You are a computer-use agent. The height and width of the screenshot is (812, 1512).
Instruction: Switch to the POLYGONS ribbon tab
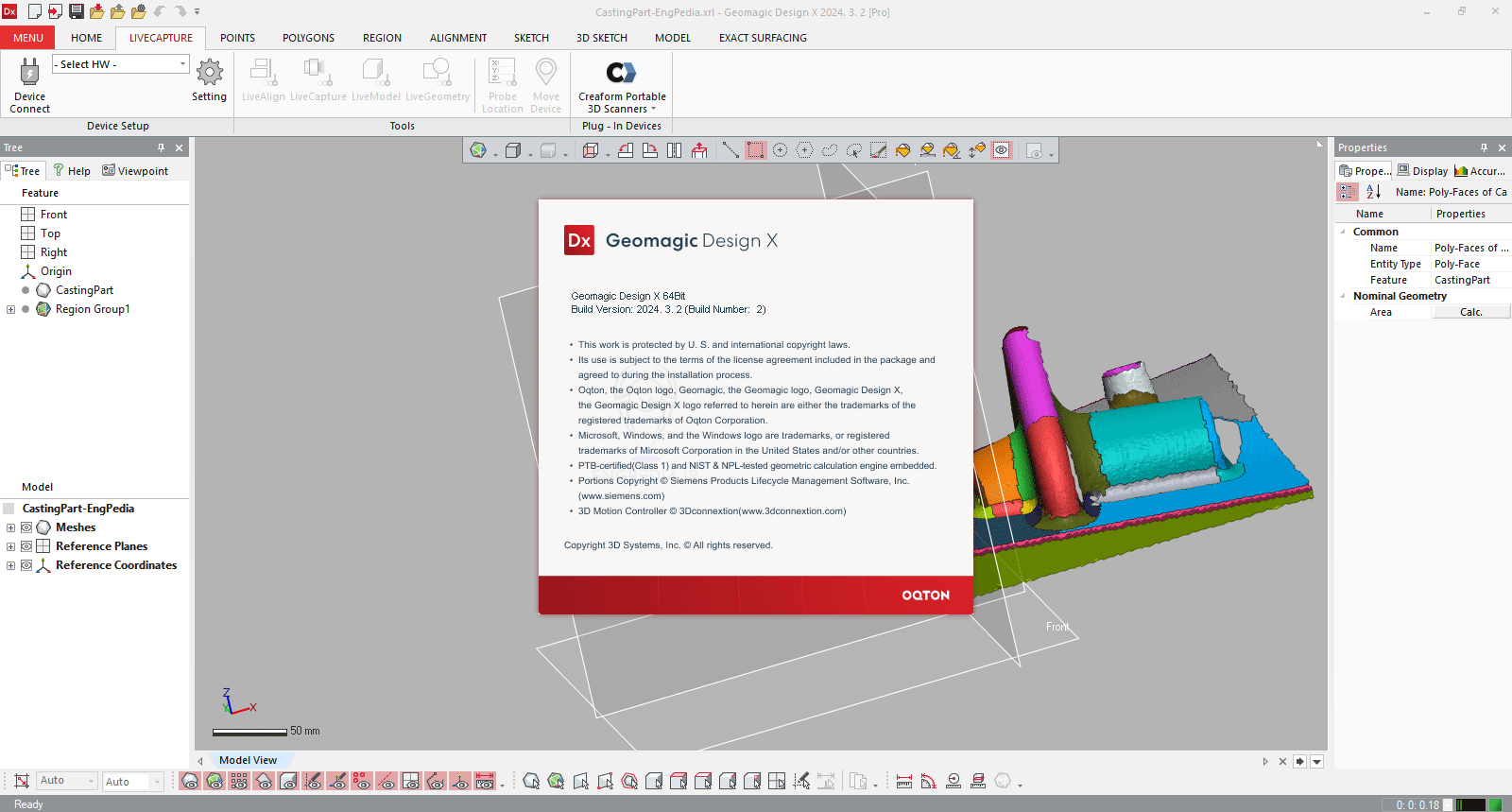click(308, 38)
